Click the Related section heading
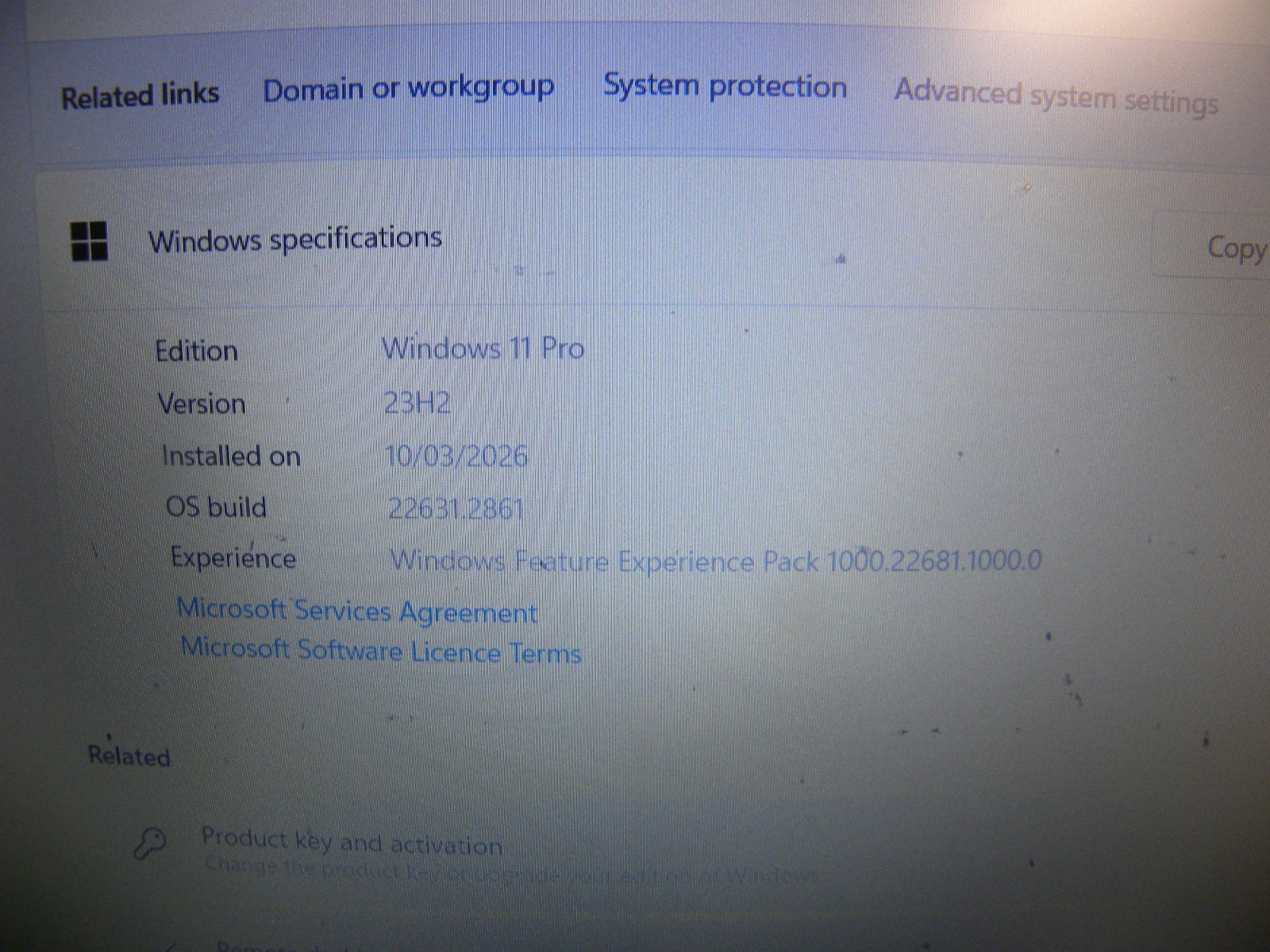This screenshot has height=952, width=1270. click(x=129, y=755)
